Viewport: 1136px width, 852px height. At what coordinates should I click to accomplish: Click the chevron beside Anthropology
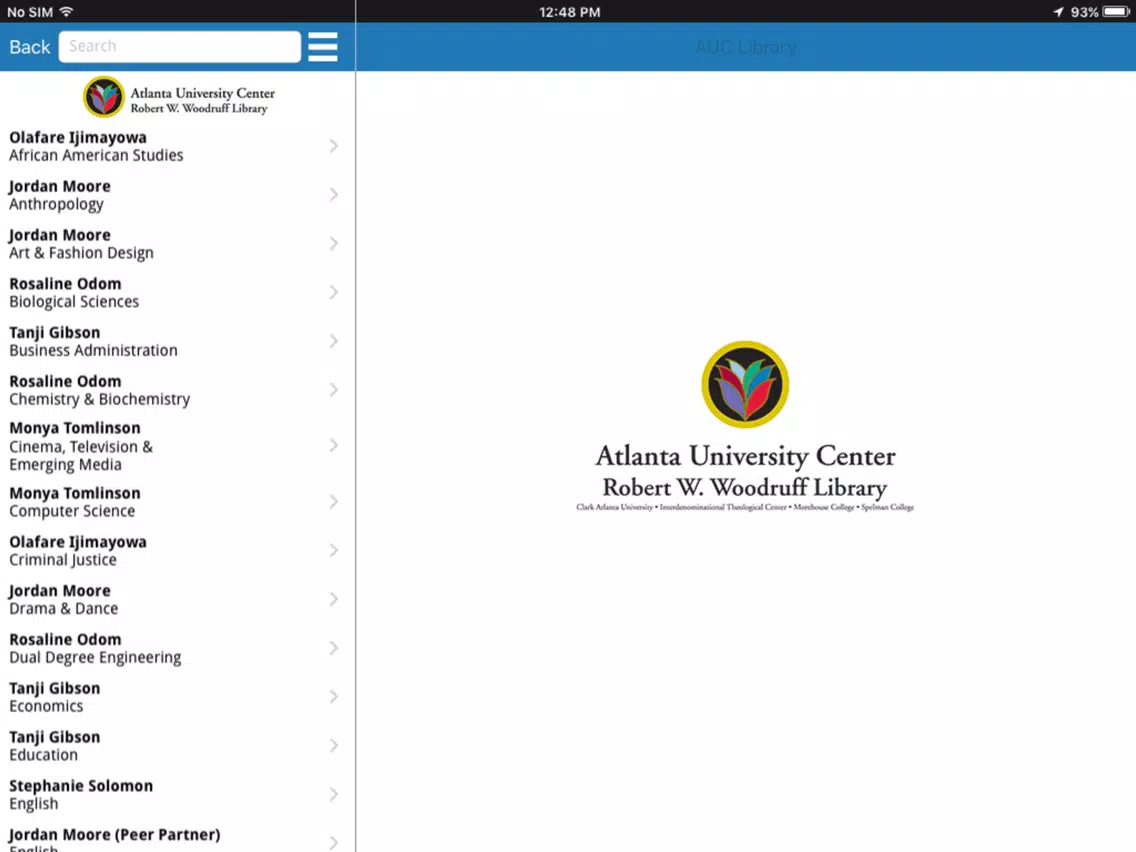333,194
